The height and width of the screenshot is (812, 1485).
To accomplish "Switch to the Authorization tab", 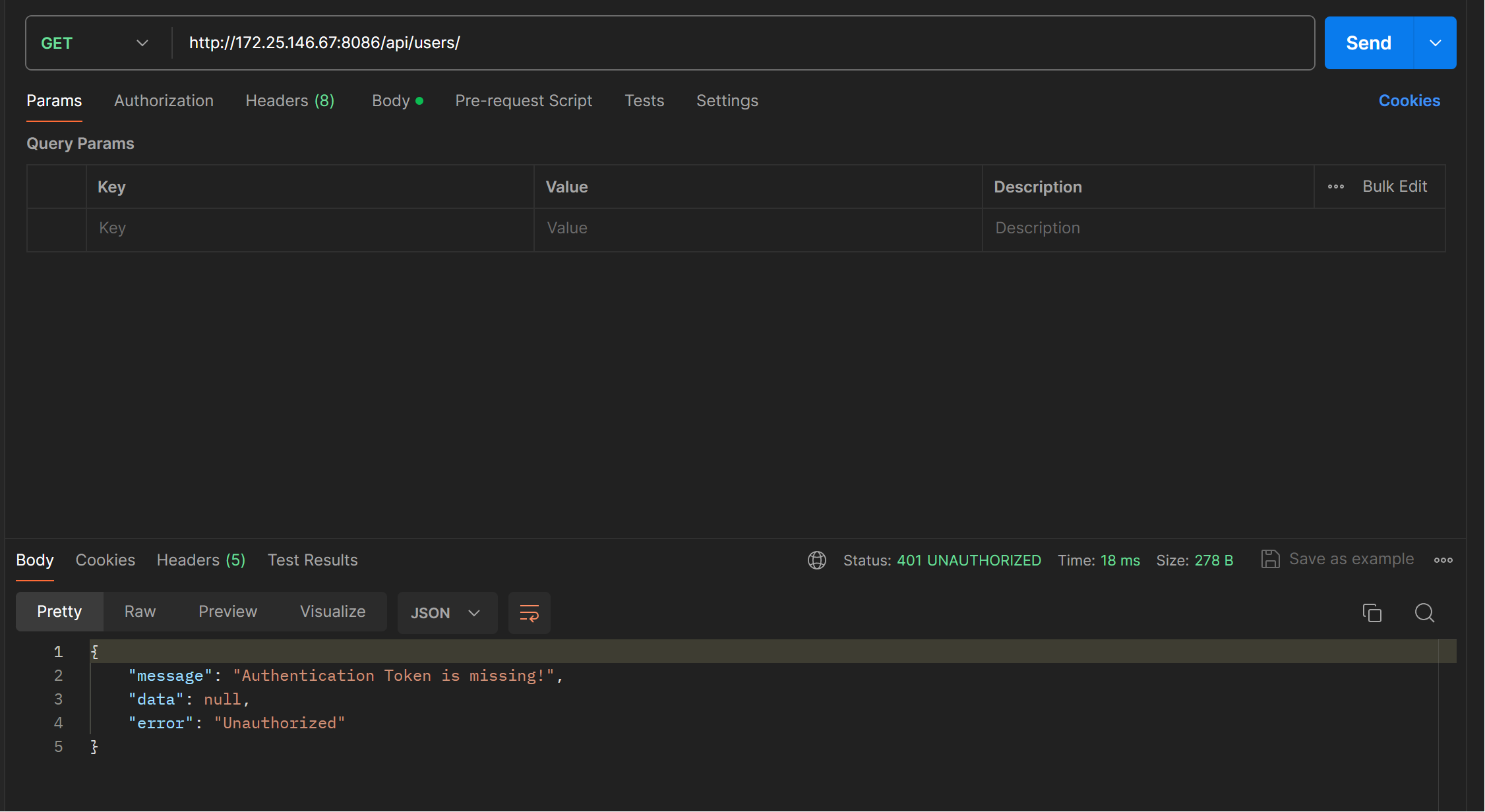I will (164, 101).
